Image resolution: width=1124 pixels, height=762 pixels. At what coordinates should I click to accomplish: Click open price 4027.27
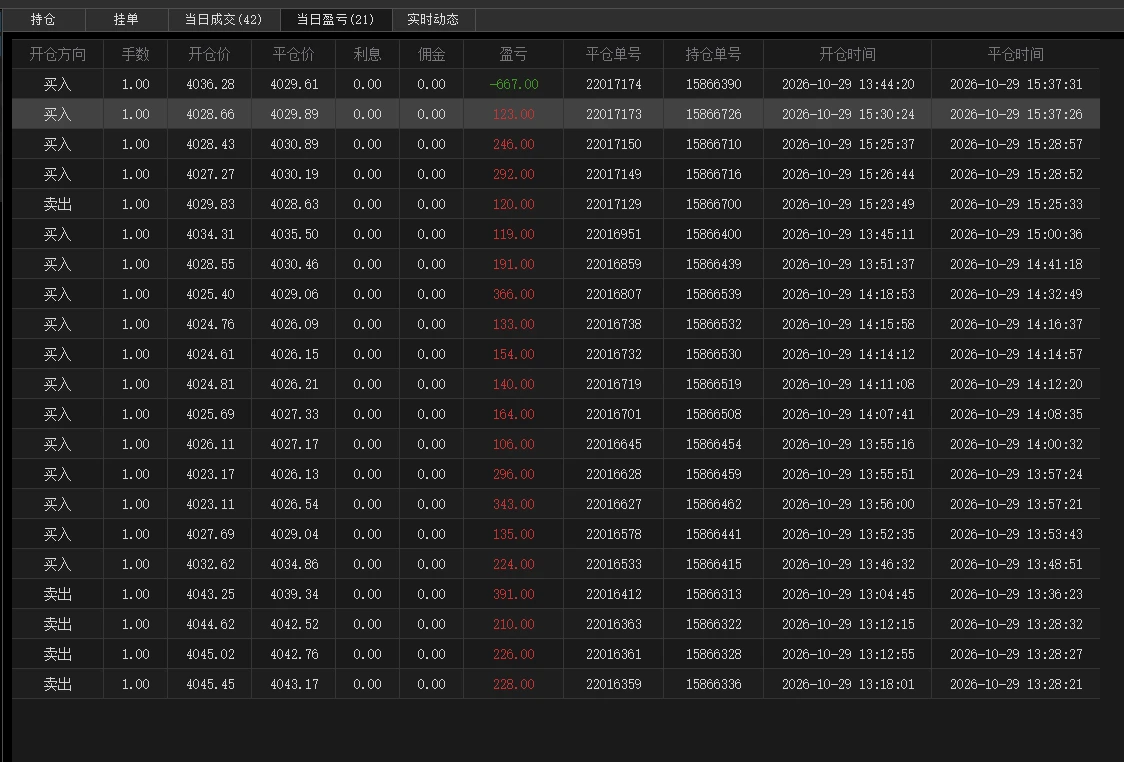click(210, 175)
